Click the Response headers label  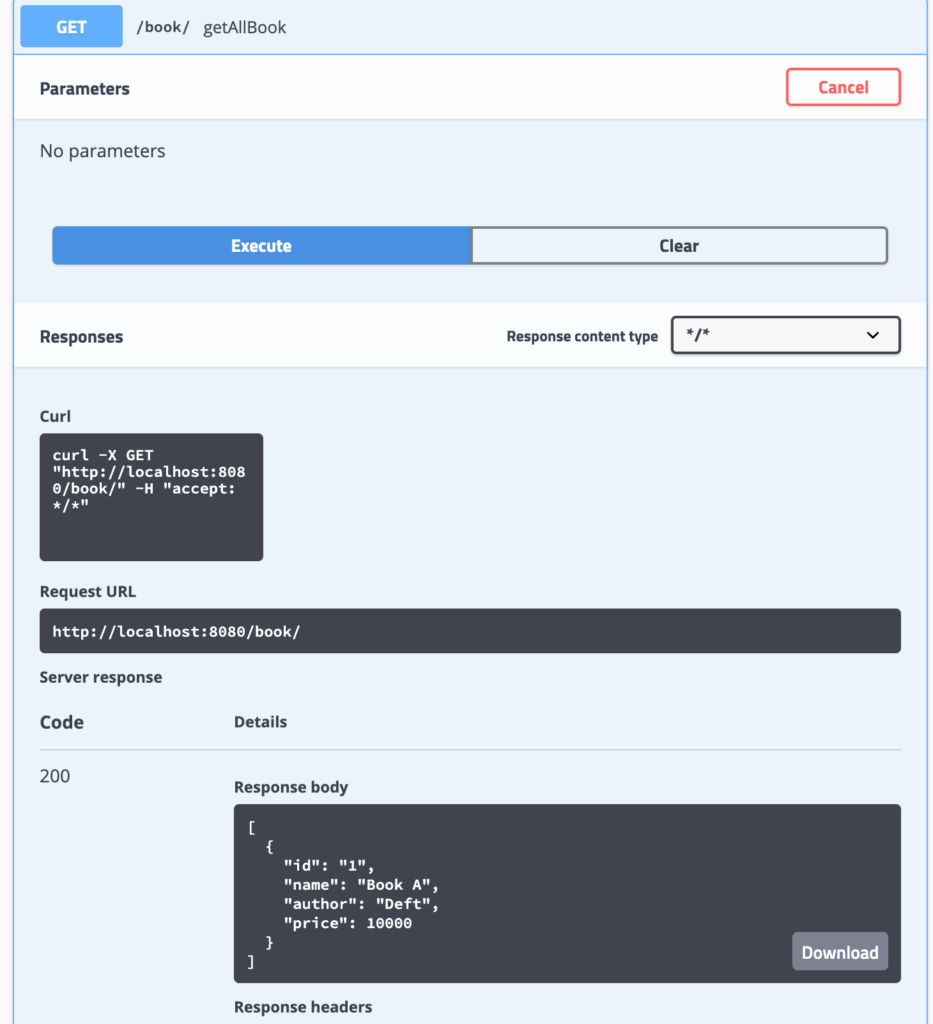point(303,1007)
